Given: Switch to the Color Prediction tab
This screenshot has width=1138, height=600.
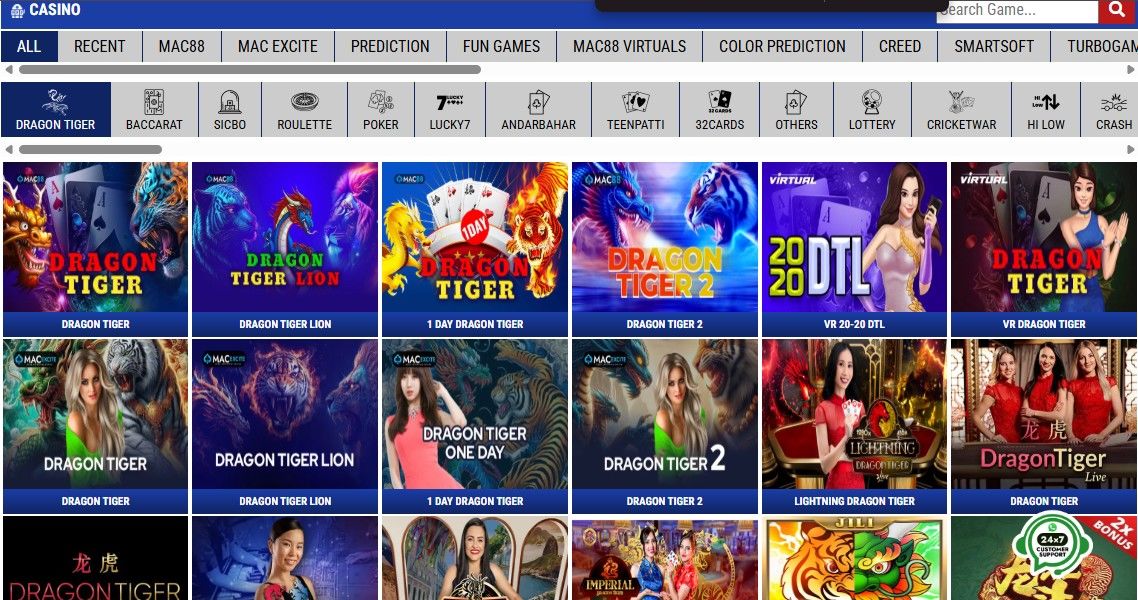Looking at the screenshot, I should pyautogui.click(x=782, y=46).
